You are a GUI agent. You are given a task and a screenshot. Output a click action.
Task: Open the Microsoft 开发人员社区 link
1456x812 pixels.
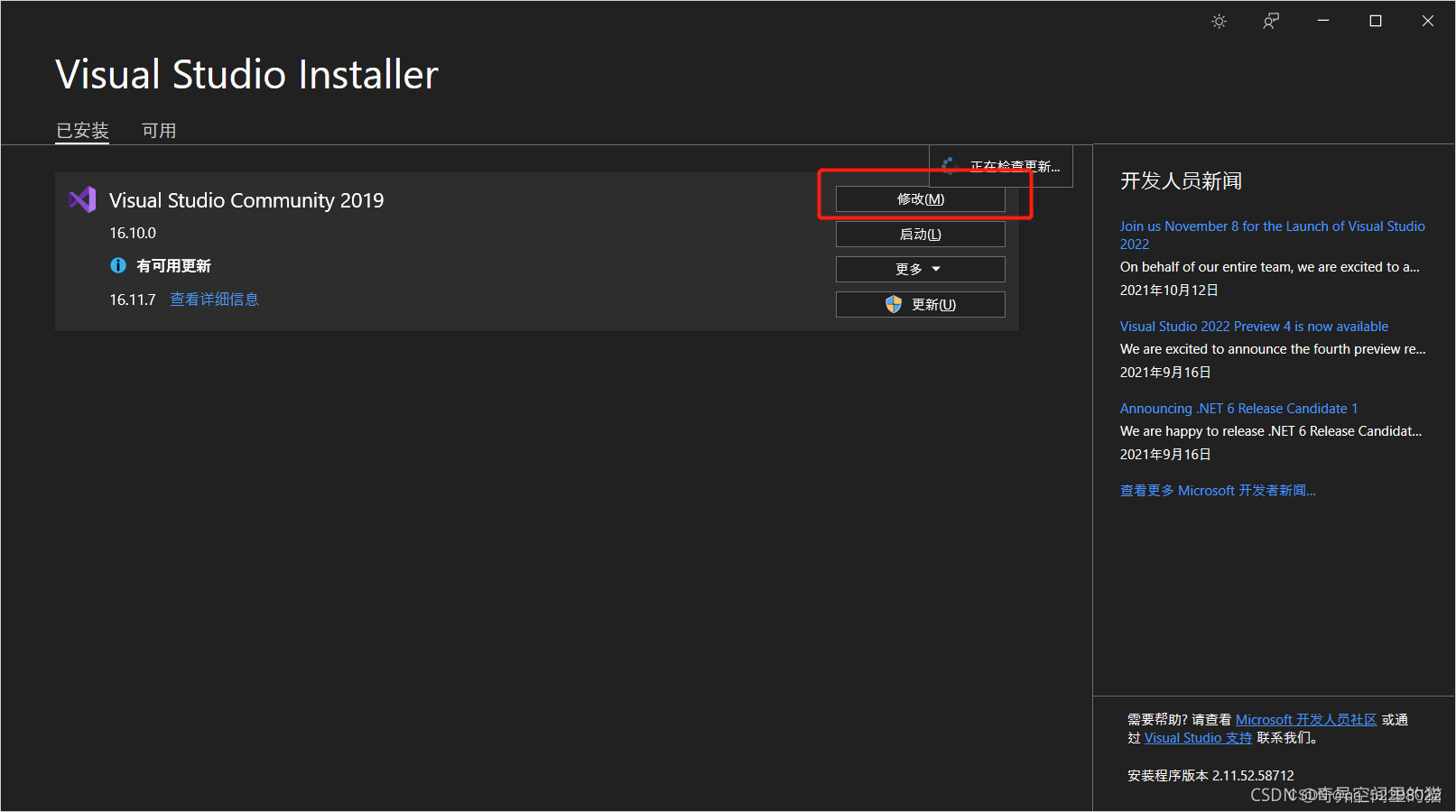(x=1305, y=719)
